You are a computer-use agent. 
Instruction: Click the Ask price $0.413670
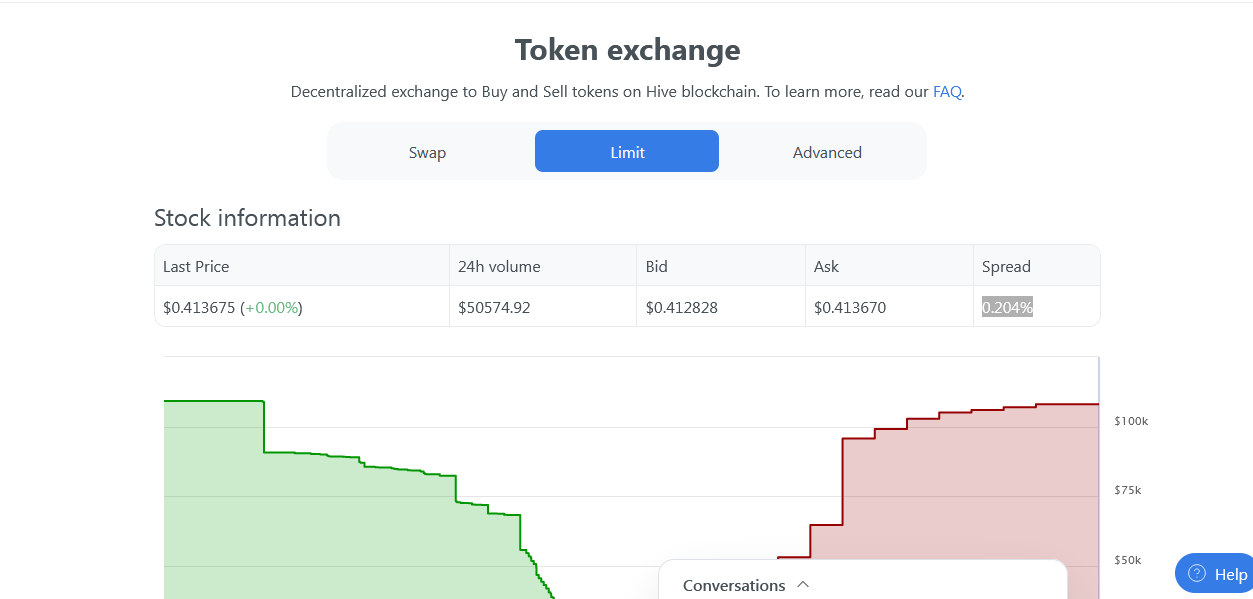click(849, 308)
